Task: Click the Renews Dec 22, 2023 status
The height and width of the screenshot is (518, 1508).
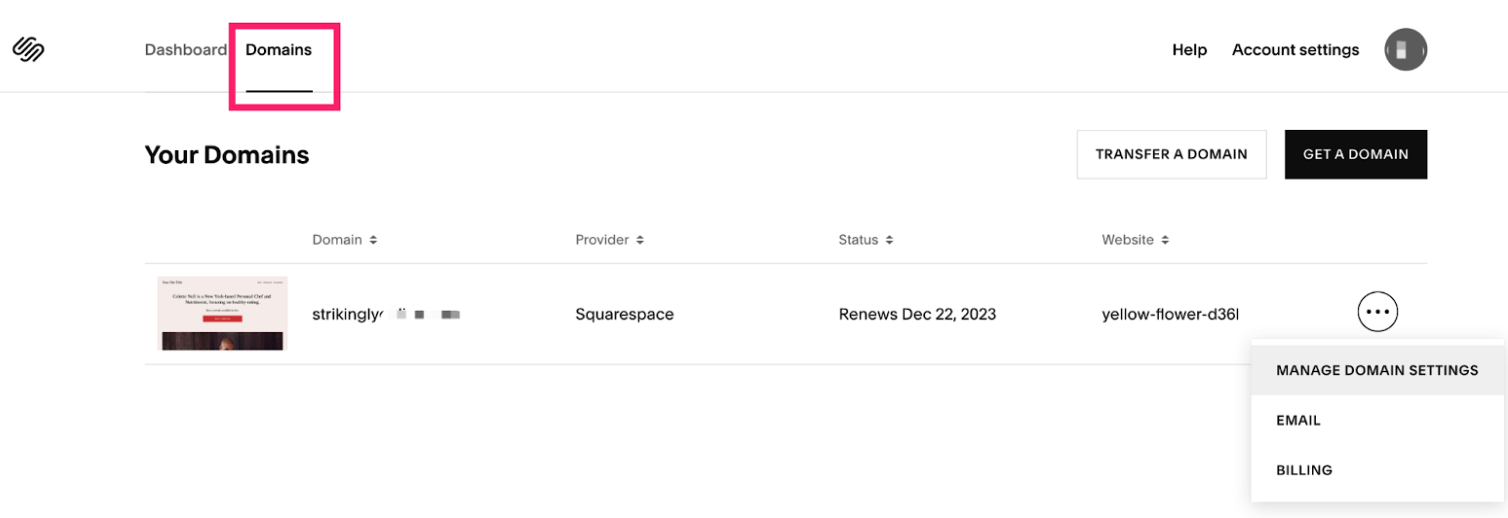Action: tap(917, 314)
